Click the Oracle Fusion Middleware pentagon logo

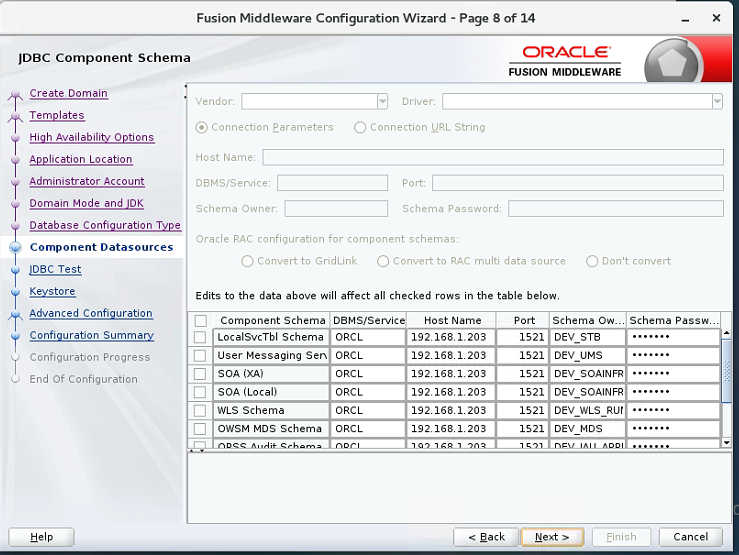[x=672, y=62]
